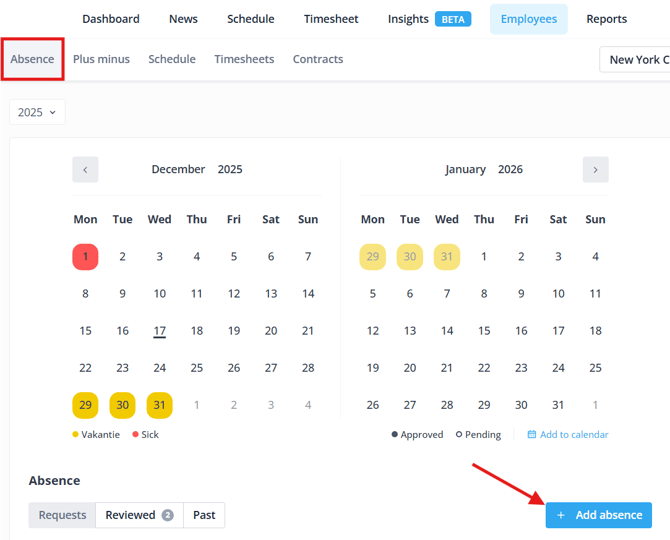Go to next month with right arrow
This screenshot has height=540, width=670.
(595, 170)
